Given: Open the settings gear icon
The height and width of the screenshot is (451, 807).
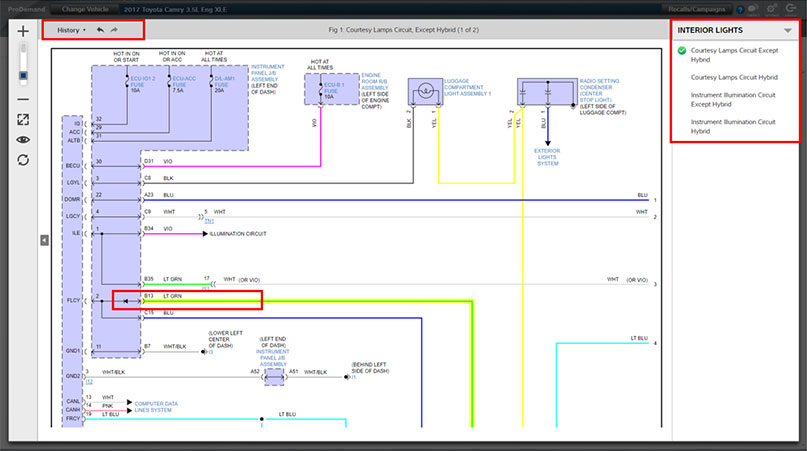Looking at the screenshot, I should tap(771, 9).
